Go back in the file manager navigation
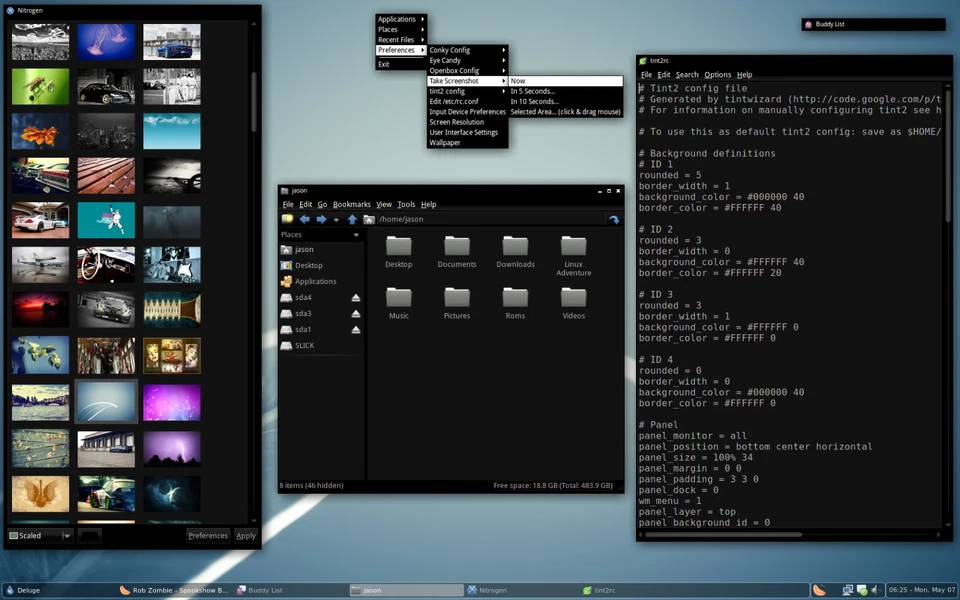The height and width of the screenshot is (600, 960). point(305,219)
